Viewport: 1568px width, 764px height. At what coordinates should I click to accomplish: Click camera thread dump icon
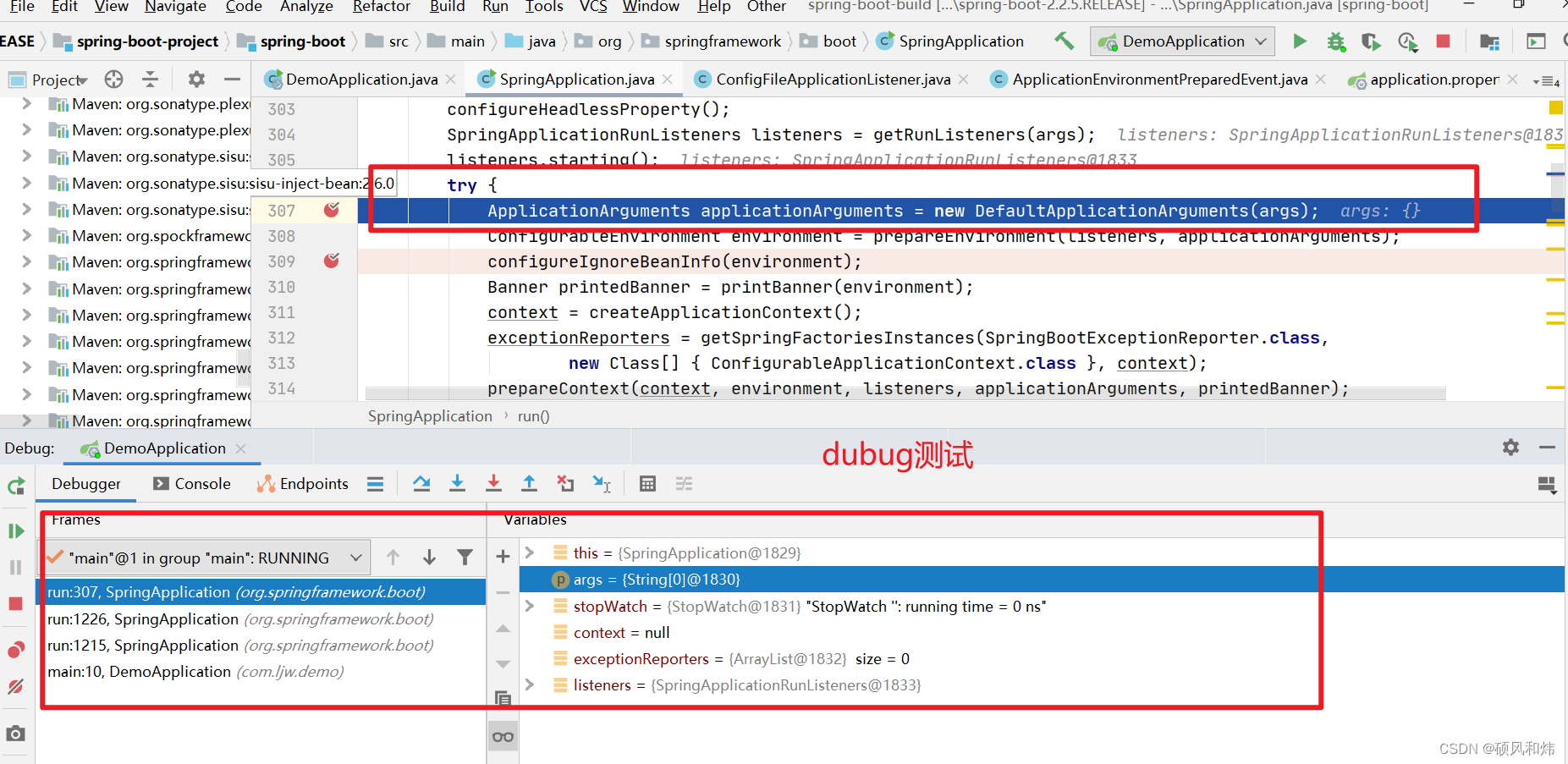(x=16, y=734)
